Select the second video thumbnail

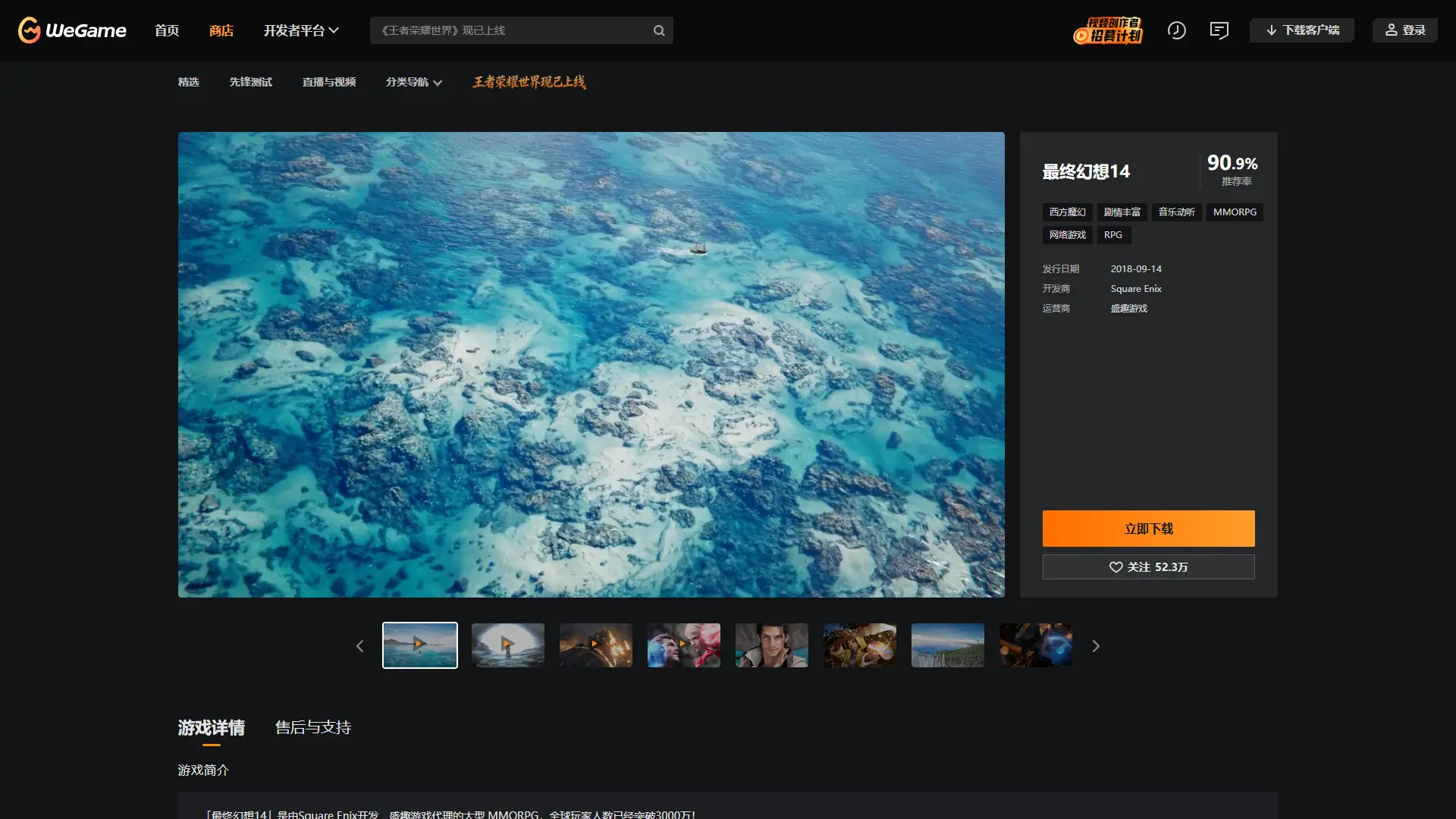(507, 645)
